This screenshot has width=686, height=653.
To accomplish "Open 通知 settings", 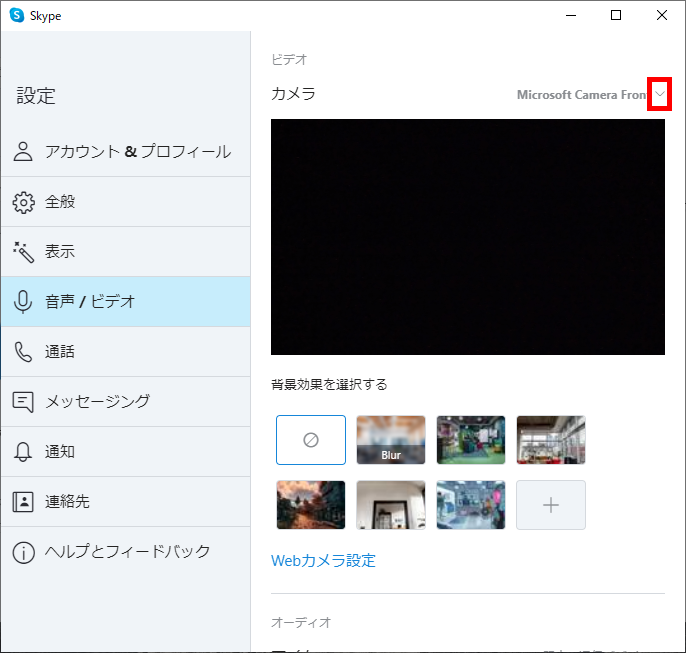I will [x=126, y=452].
